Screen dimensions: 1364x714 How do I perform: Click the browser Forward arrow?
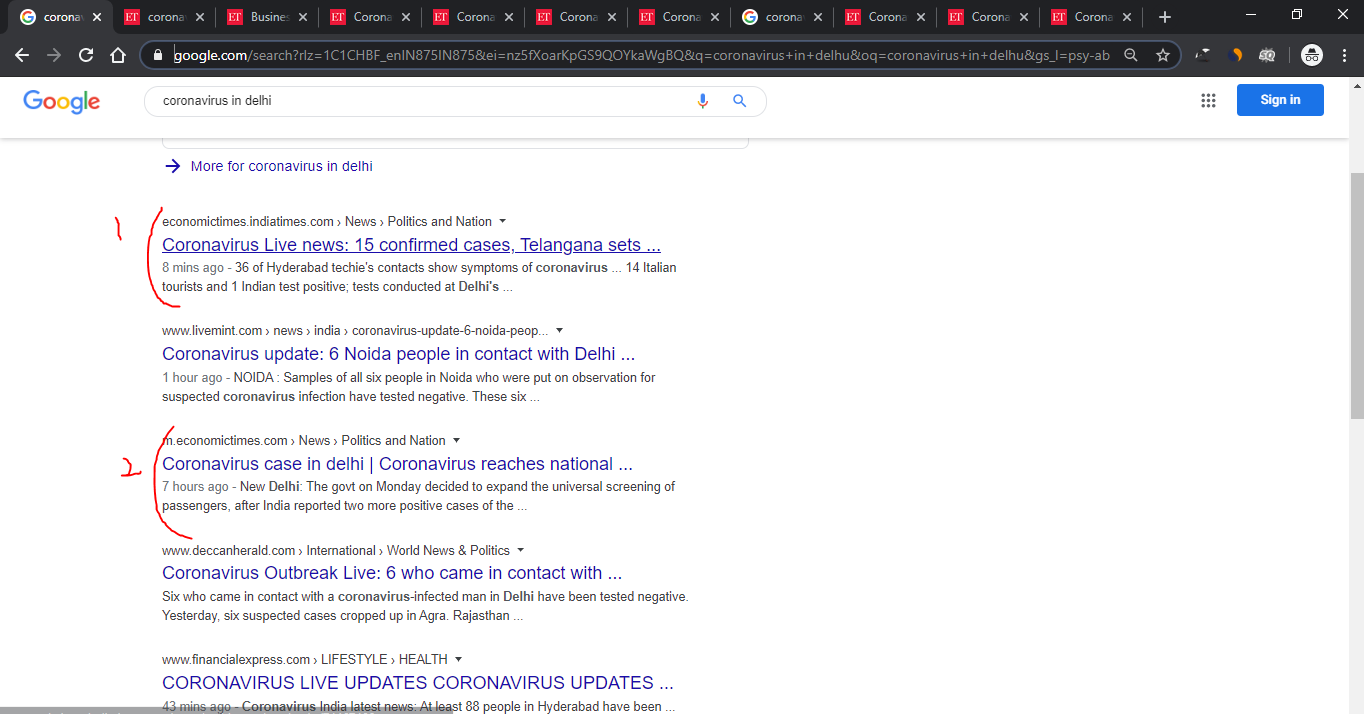click(x=54, y=56)
